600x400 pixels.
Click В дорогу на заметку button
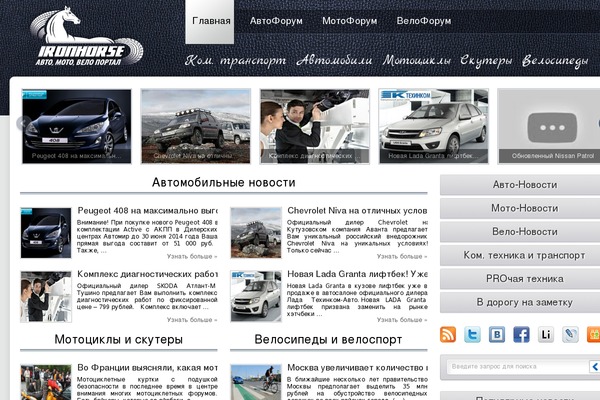[520, 302]
